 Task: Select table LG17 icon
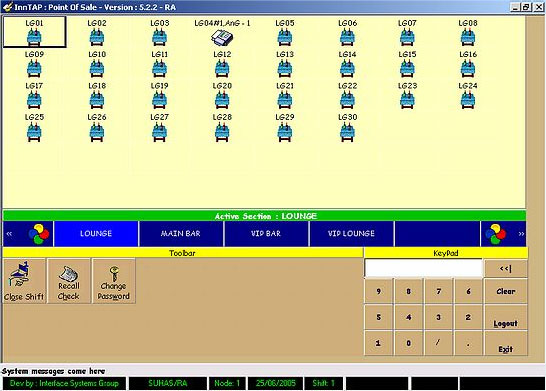click(x=34, y=100)
